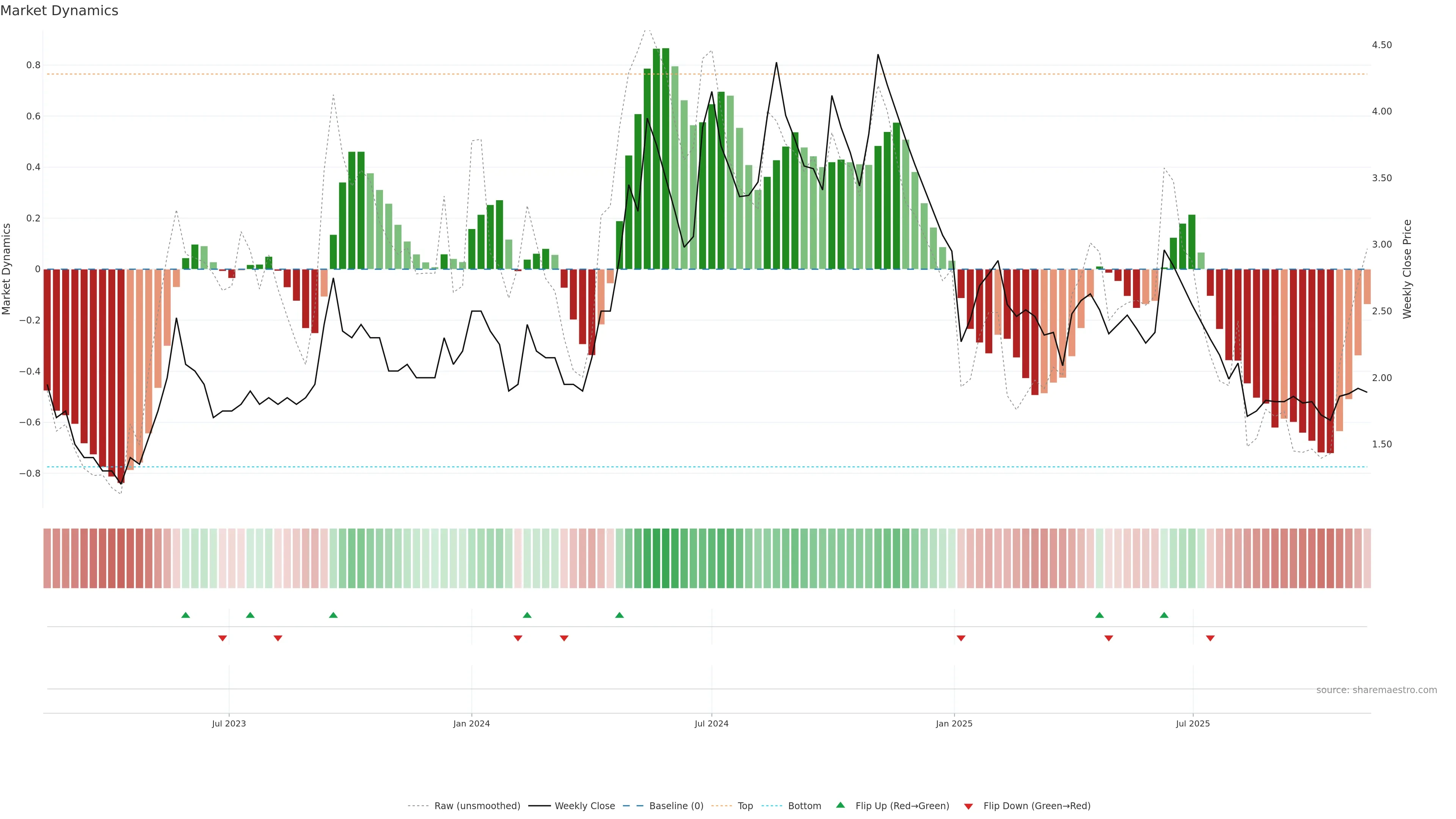Click the leftmost green flip-up triangle marker
Viewport: 1456px width, 819px height.
(x=185, y=615)
